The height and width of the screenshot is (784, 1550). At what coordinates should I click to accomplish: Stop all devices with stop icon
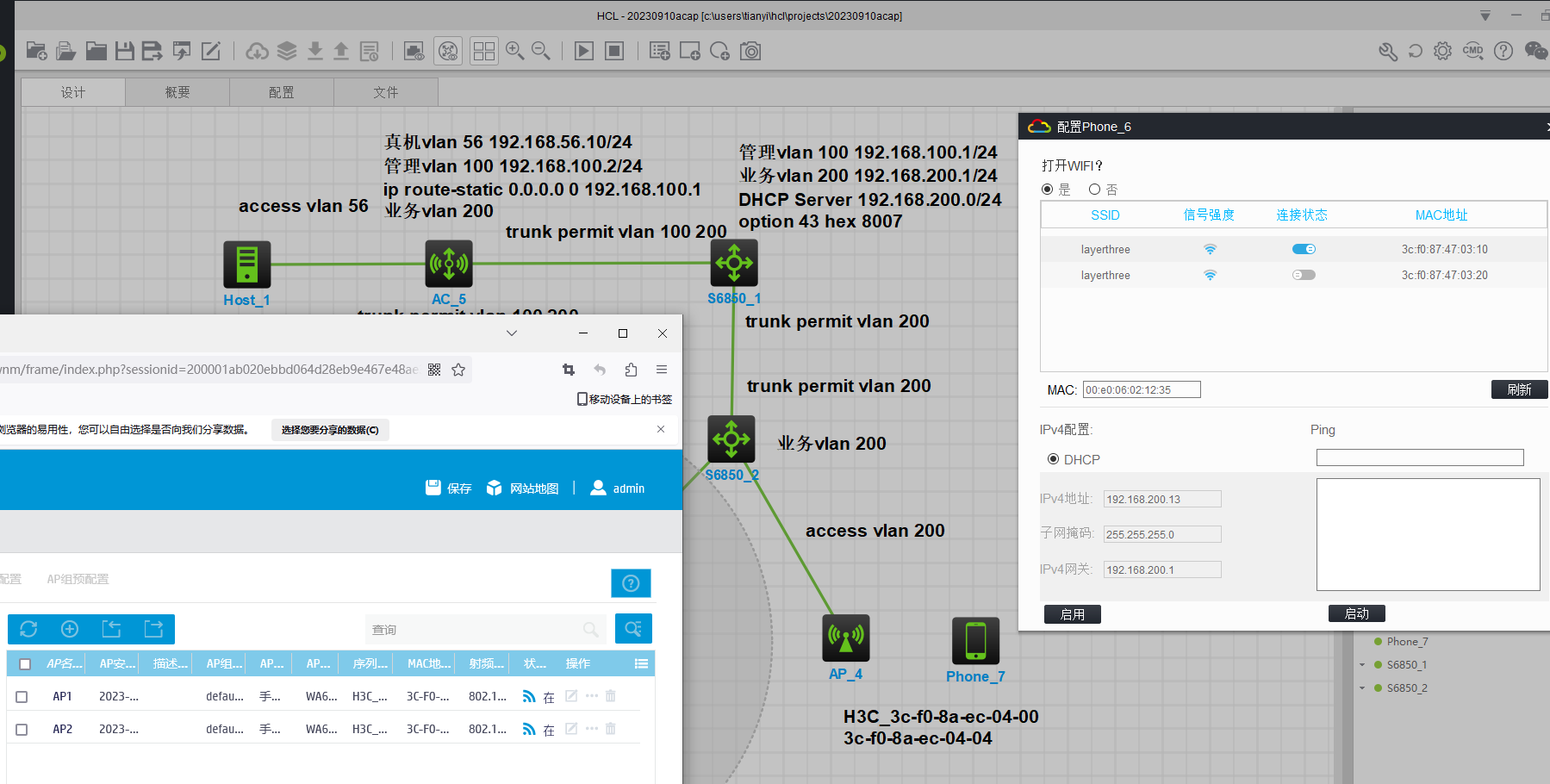tap(614, 52)
